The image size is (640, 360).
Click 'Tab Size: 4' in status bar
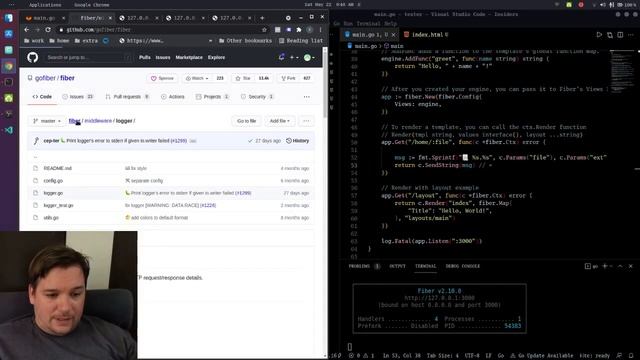coord(443,356)
